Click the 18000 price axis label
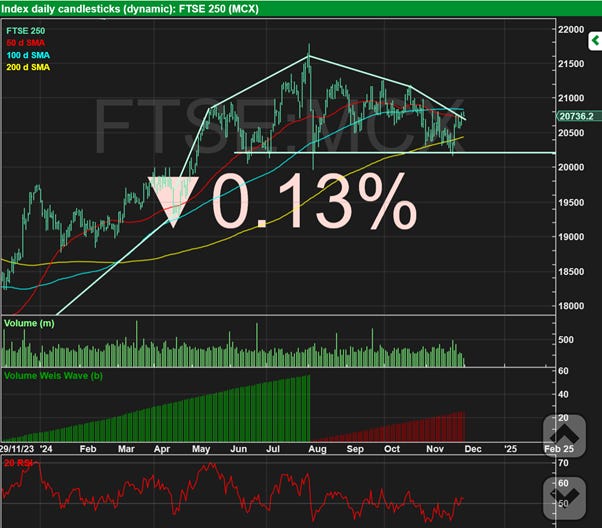 [571, 306]
